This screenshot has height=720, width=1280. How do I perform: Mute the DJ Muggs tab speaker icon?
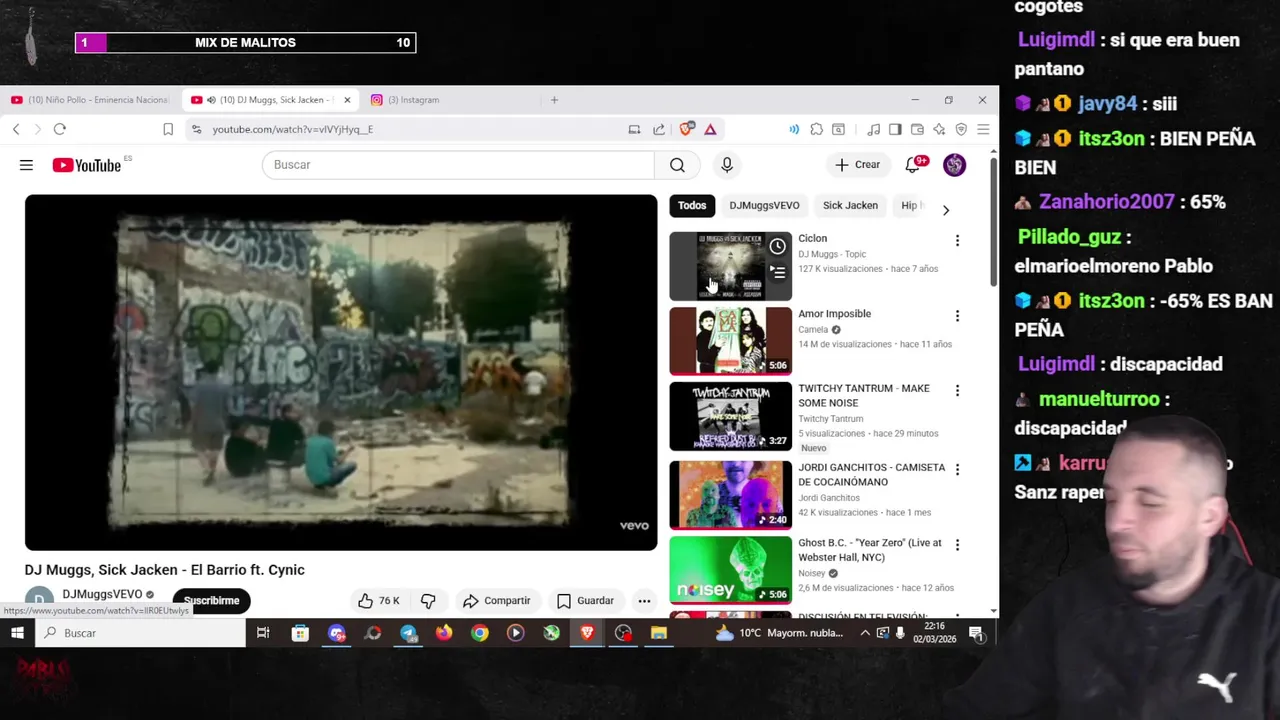(x=211, y=100)
